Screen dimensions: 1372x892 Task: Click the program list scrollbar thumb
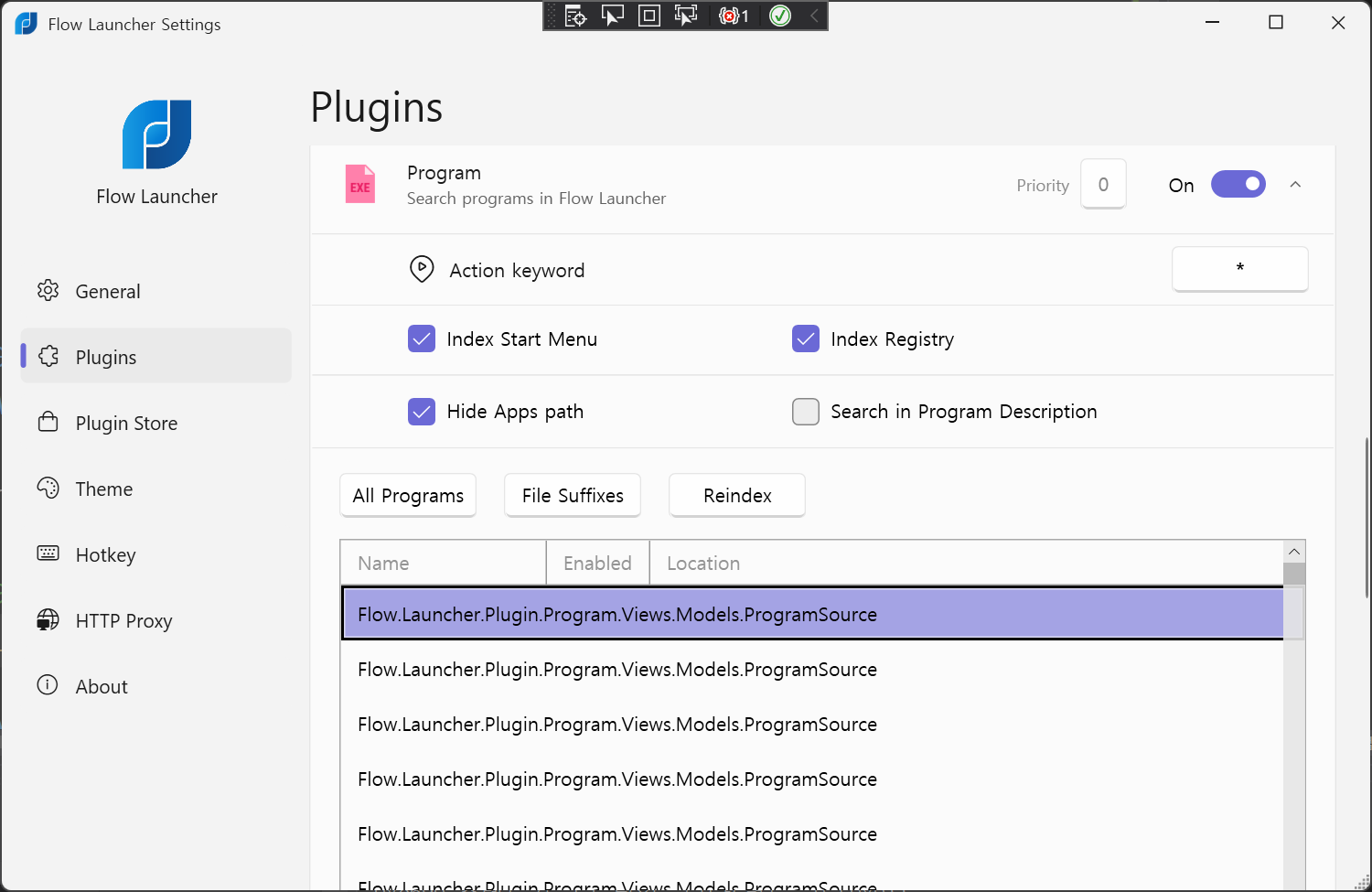[1294, 574]
